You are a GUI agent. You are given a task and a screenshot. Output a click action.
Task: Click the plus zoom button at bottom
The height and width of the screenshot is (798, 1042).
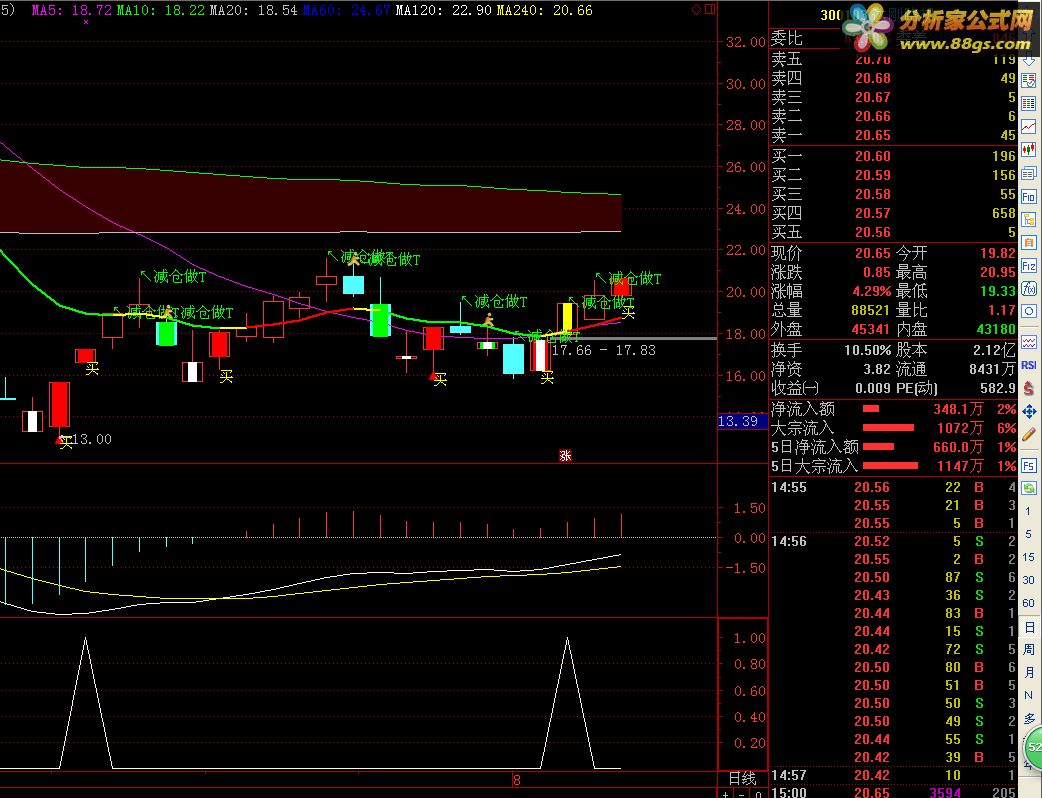click(726, 793)
